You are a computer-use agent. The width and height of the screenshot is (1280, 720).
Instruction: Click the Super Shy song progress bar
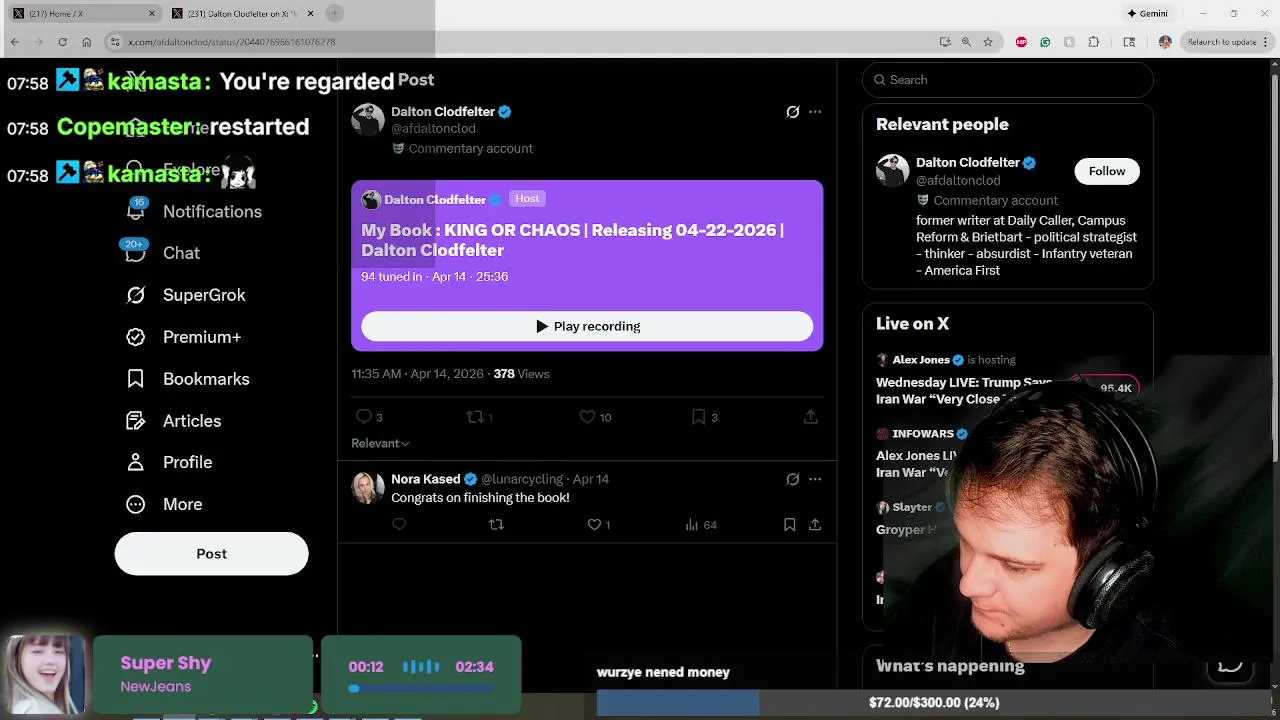pyautogui.click(x=421, y=688)
